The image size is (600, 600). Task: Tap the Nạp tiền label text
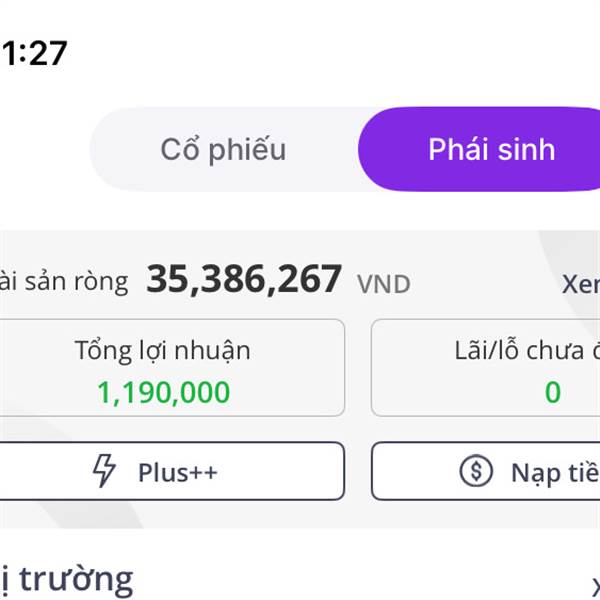[556, 473]
